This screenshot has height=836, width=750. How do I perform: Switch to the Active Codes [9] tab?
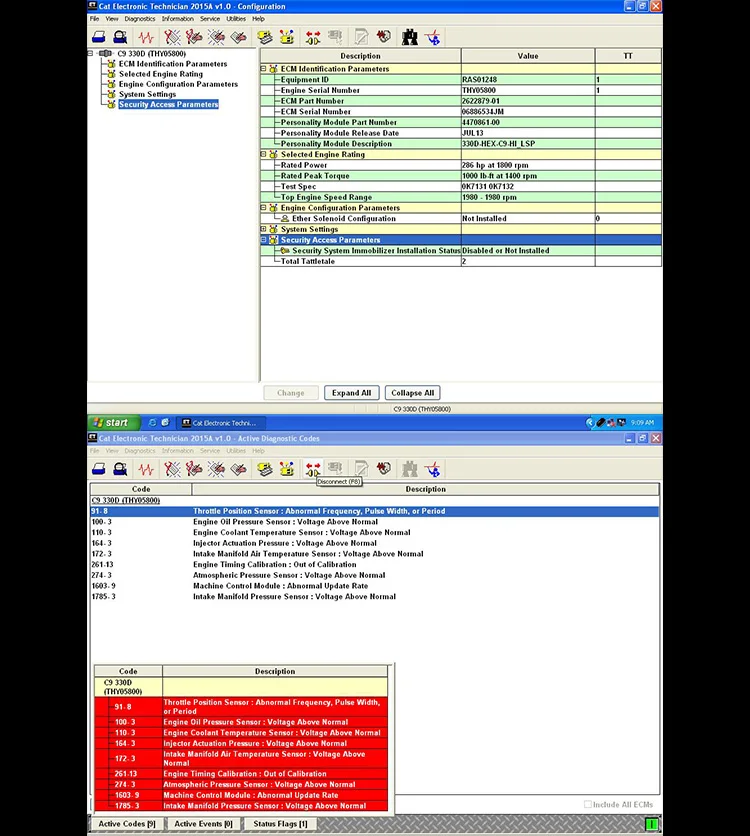tap(127, 824)
